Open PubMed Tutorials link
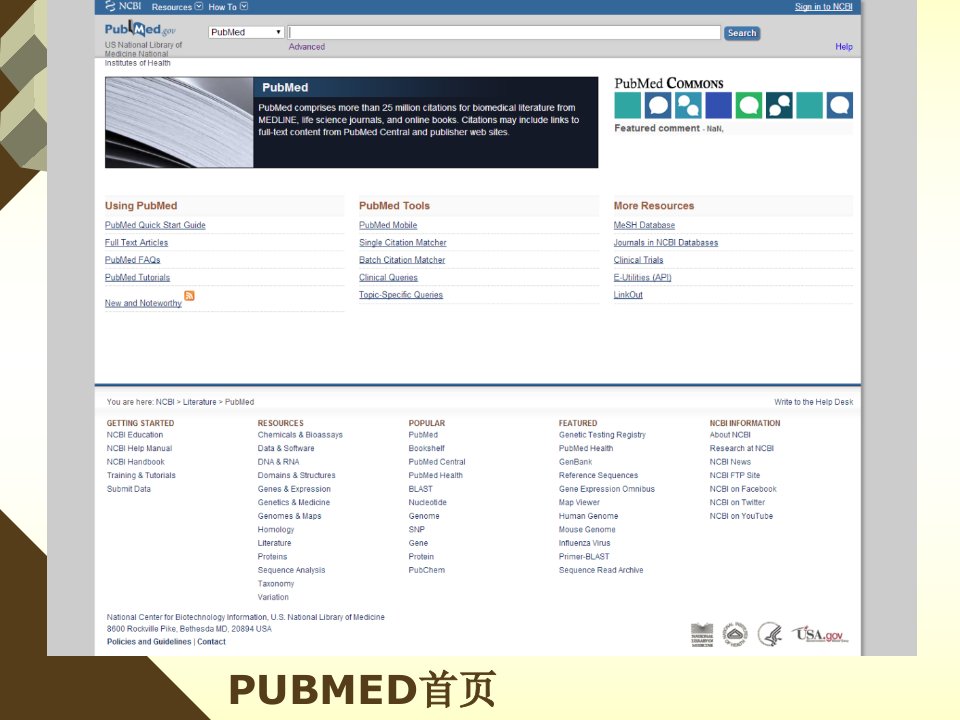Screen dimensions: 960x720 click(x=137, y=277)
